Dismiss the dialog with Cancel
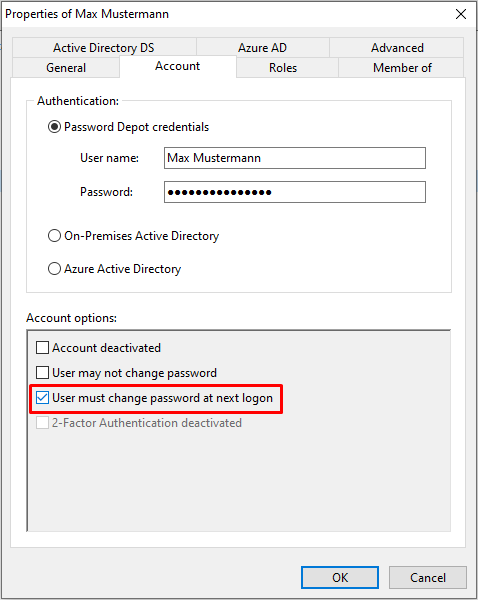 click(428, 577)
